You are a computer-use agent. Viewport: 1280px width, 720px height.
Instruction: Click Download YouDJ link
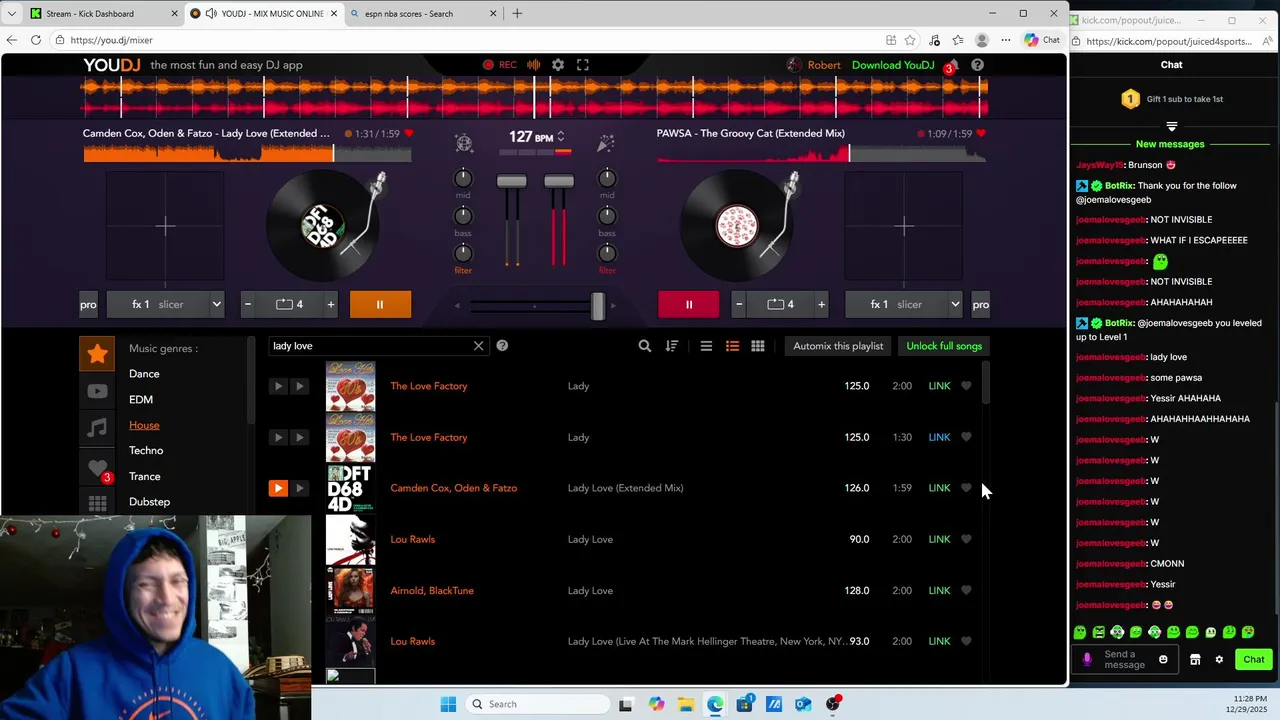pos(893,65)
